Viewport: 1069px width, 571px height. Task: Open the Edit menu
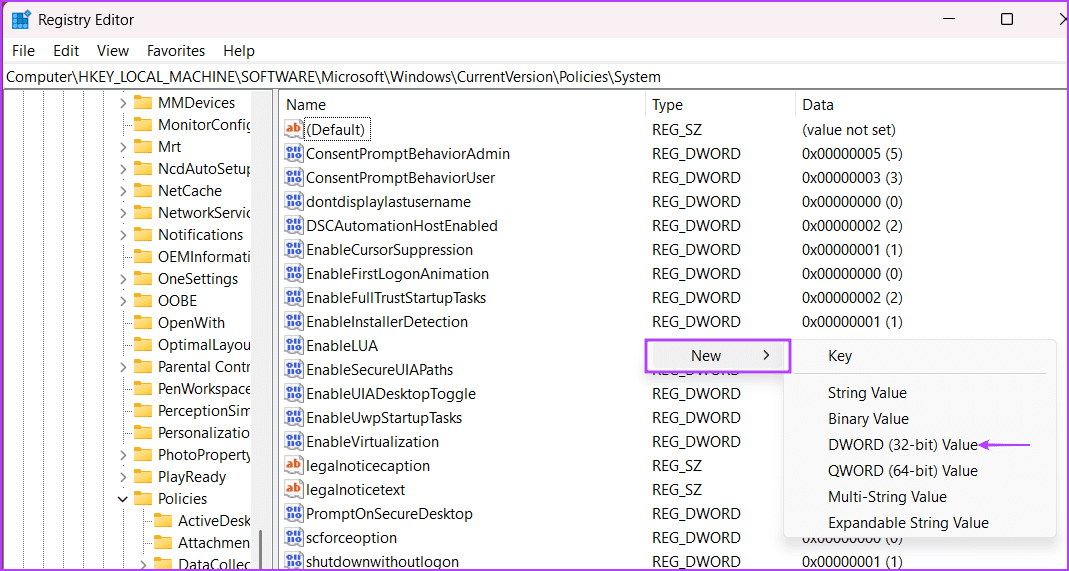point(66,51)
